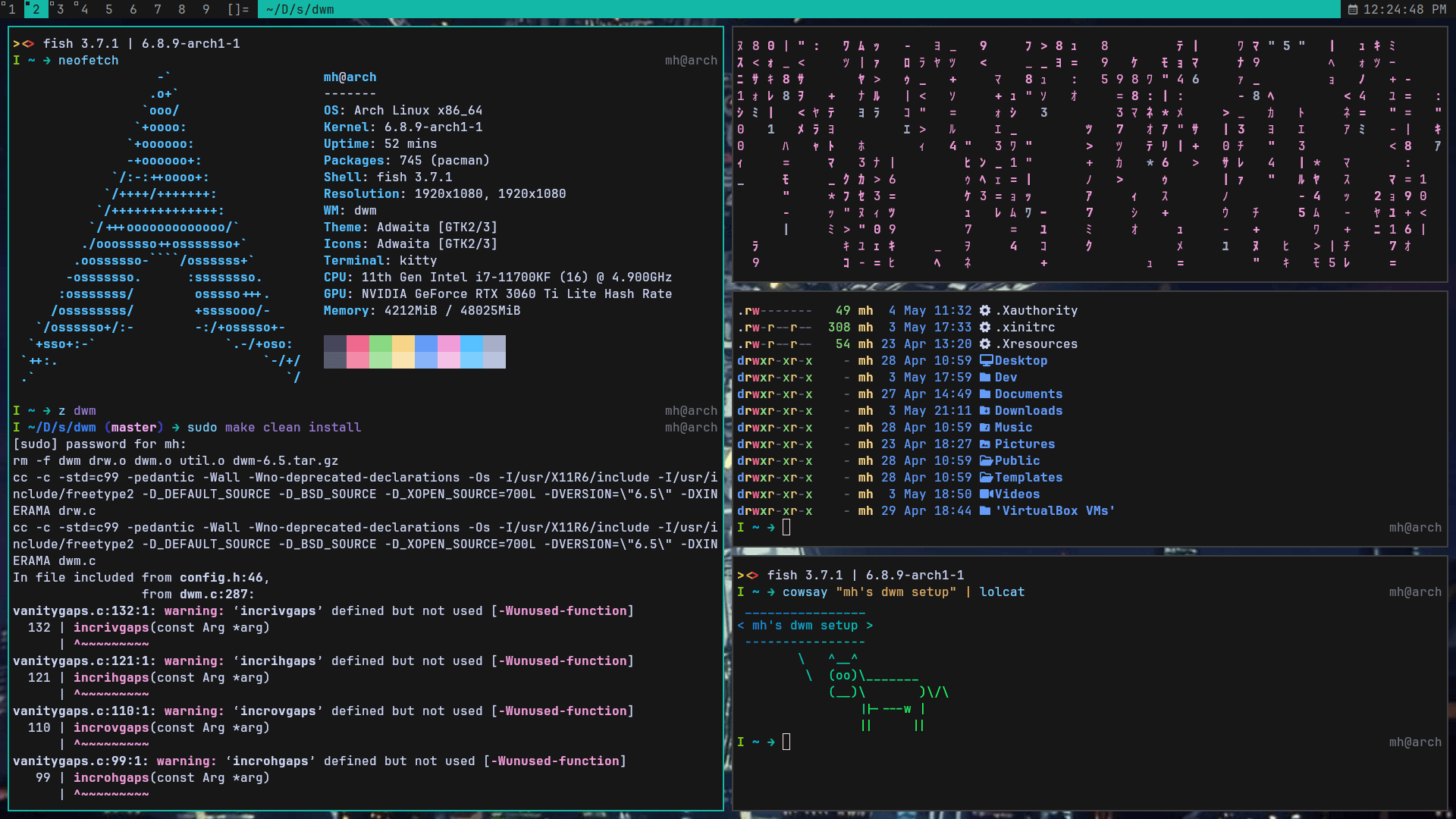Viewport: 1456px width, 819px height.
Task: Click the Videos camera icon
Action: tap(986, 494)
